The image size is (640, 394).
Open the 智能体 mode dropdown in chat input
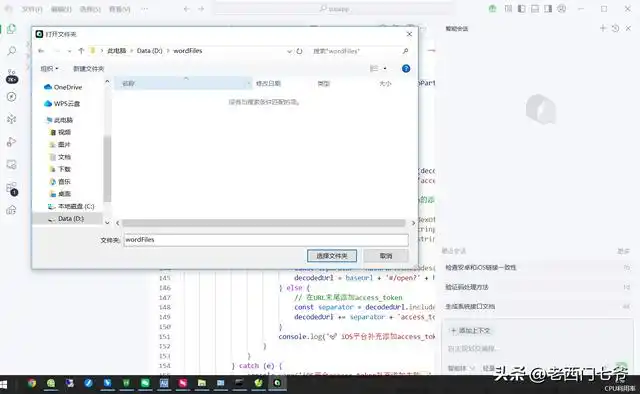pyautogui.click(x=461, y=368)
